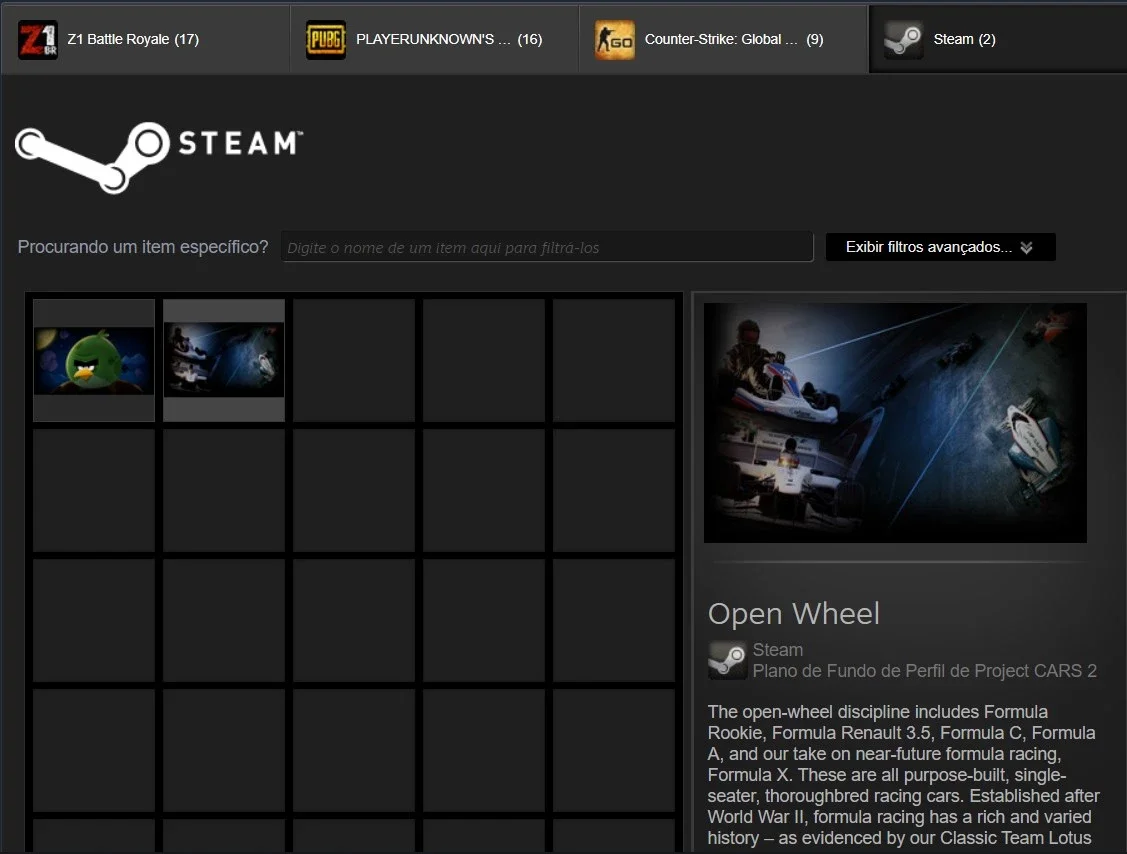This screenshot has height=854, width=1127.
Task: Open the Z1 Battle Royale inventory tab
Action: point(144,40)
